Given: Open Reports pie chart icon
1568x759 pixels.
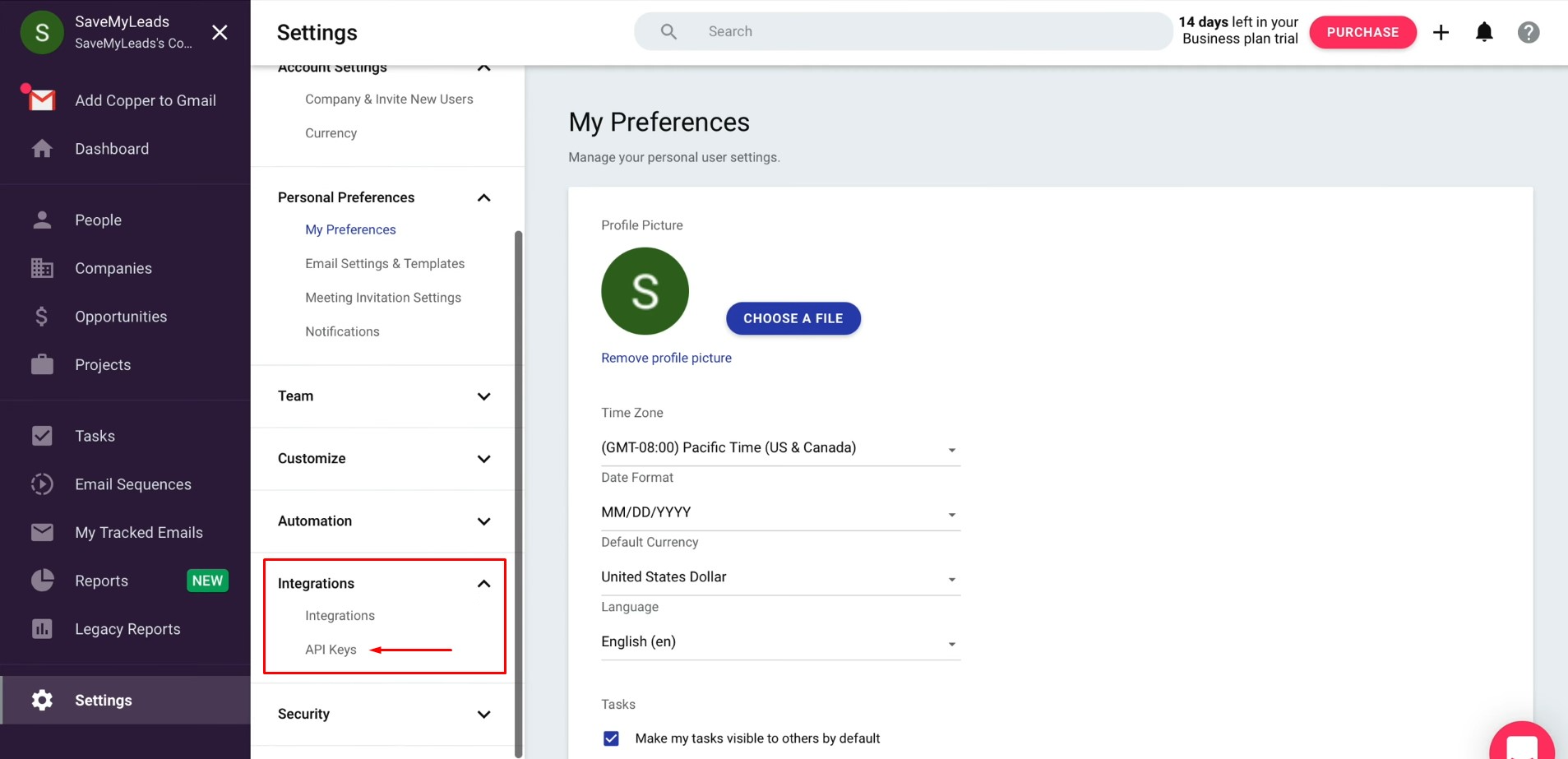Looking at the screenshot, I should click(x=42, y=581).
